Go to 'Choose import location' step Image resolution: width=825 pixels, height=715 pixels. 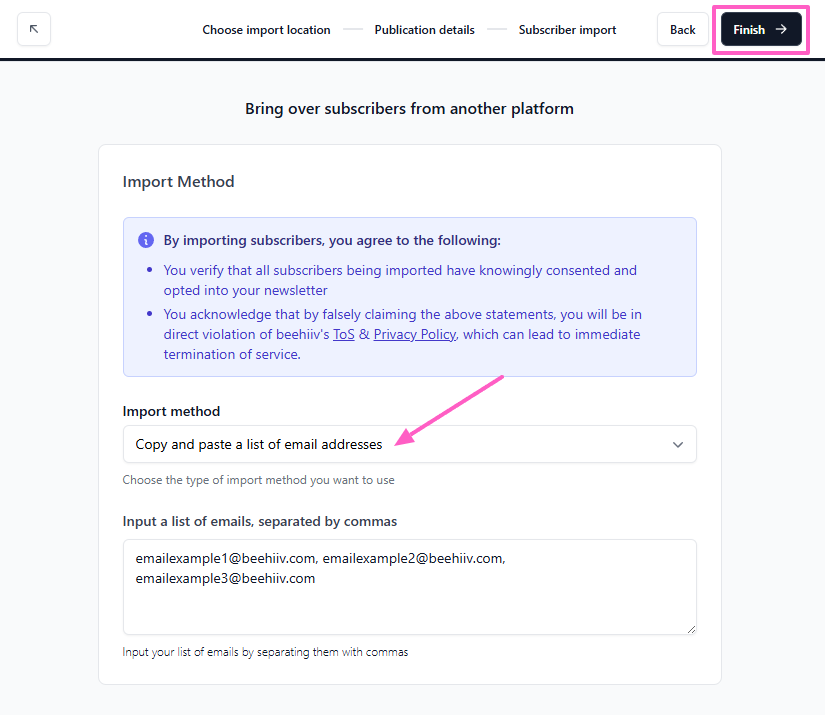pos(266,30)
